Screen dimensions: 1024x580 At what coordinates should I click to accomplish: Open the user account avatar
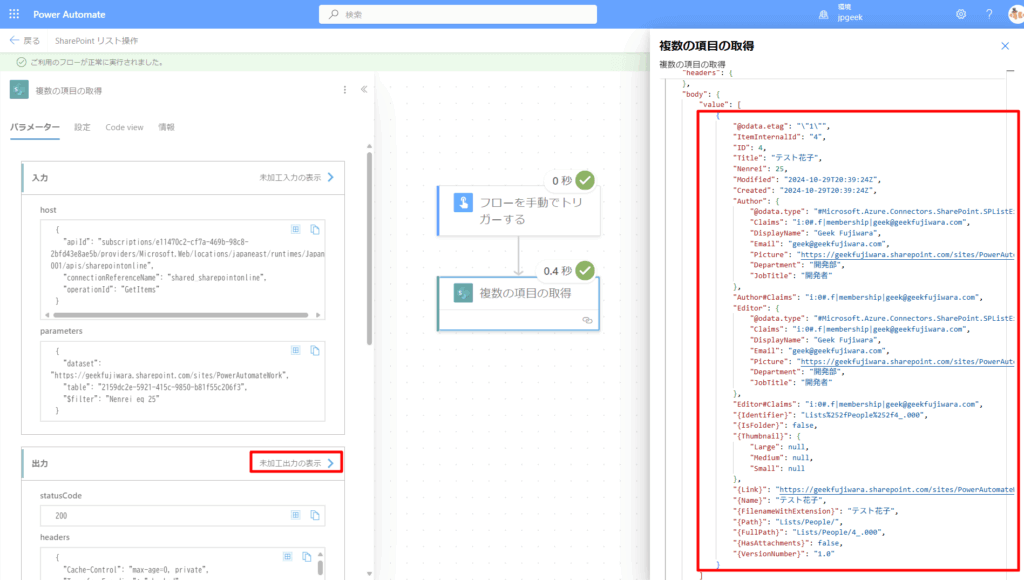coord(1016,14)
